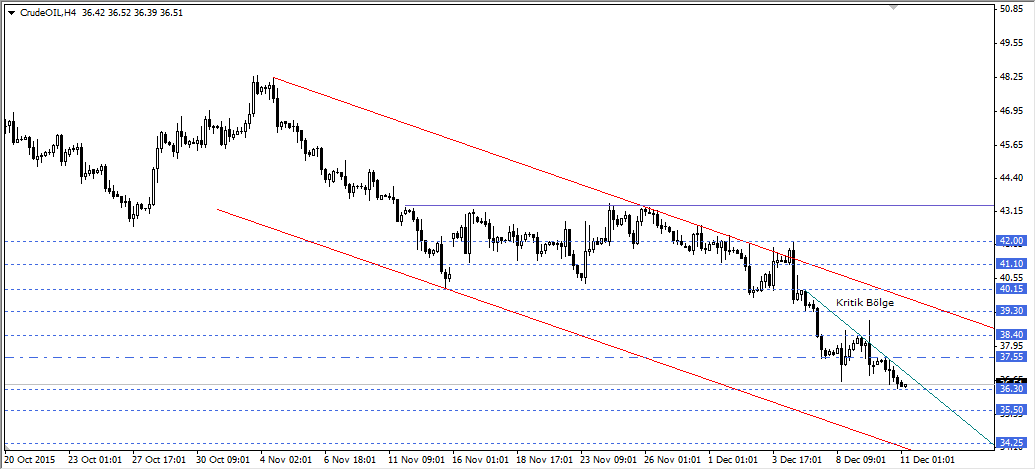Click the CrudeOIL,H4 symbol title text
Screen dimensions: 1036x470
[x=49, y=12]
